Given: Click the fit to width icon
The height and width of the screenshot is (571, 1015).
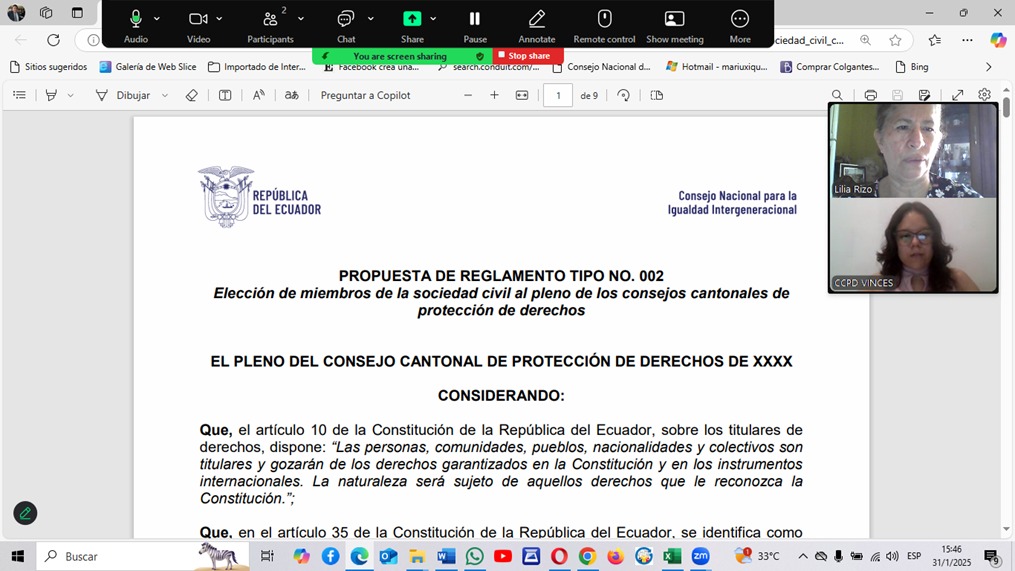Looking at the screenshot, I should click(x=522, y=95).
